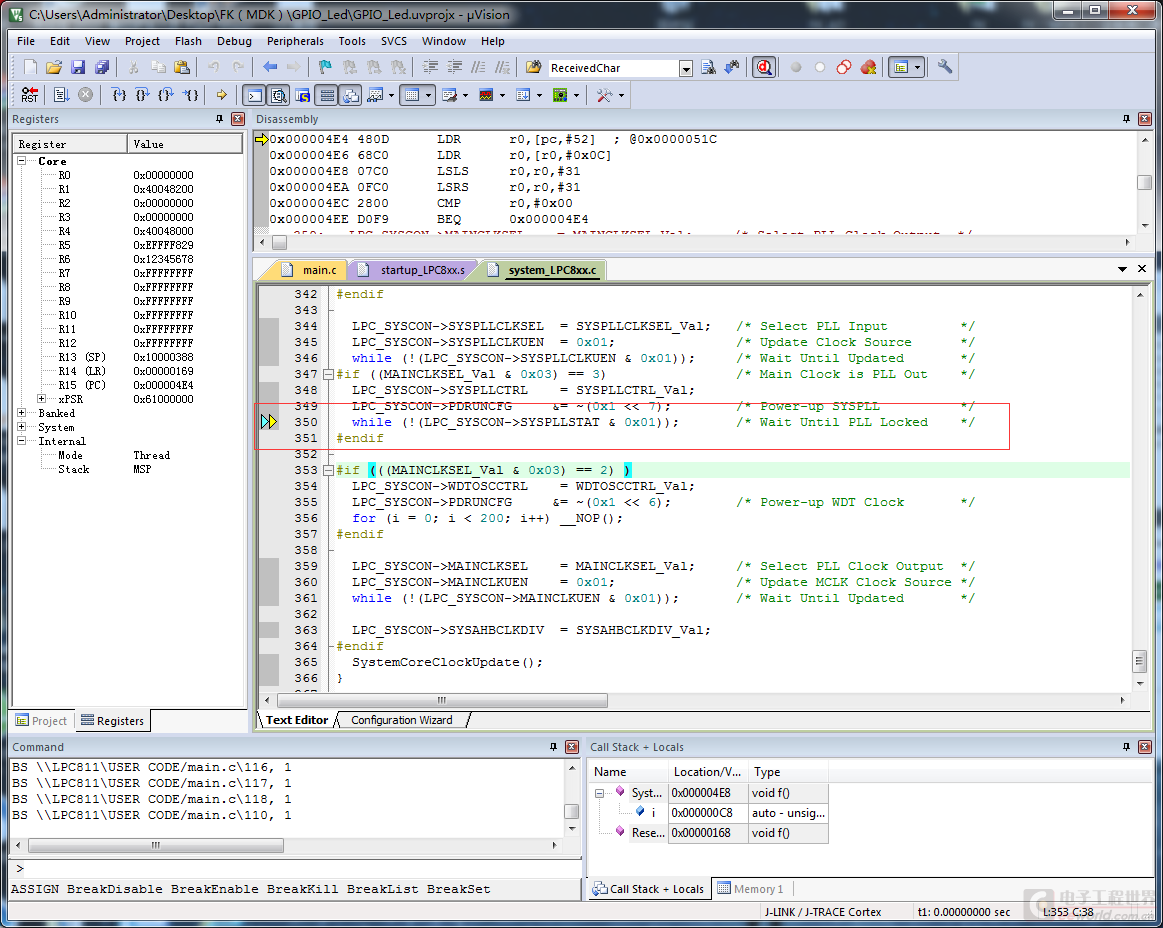Click the Save All icon
The width and height of the screenshot is (1163, 928).
click(102, 68)
